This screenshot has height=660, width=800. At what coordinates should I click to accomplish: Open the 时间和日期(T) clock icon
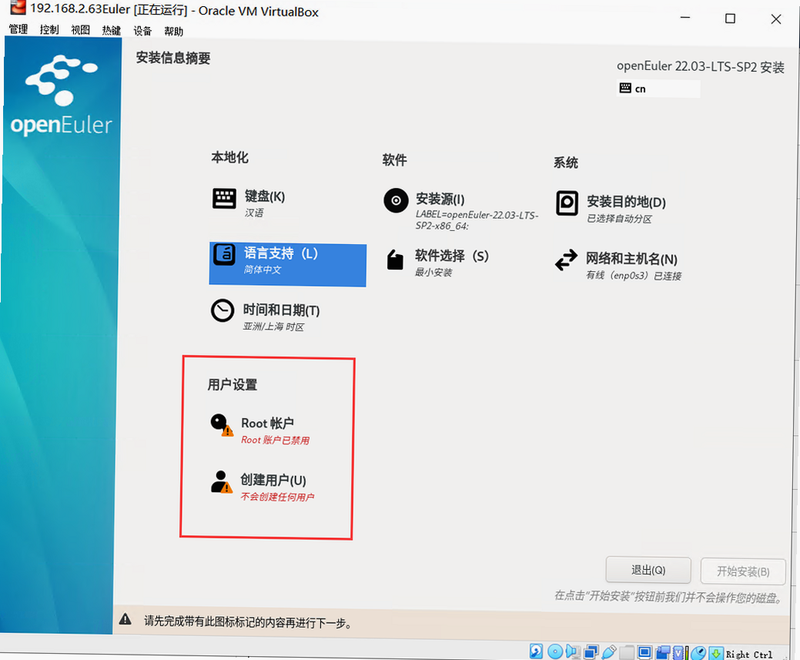pos(222,310)
